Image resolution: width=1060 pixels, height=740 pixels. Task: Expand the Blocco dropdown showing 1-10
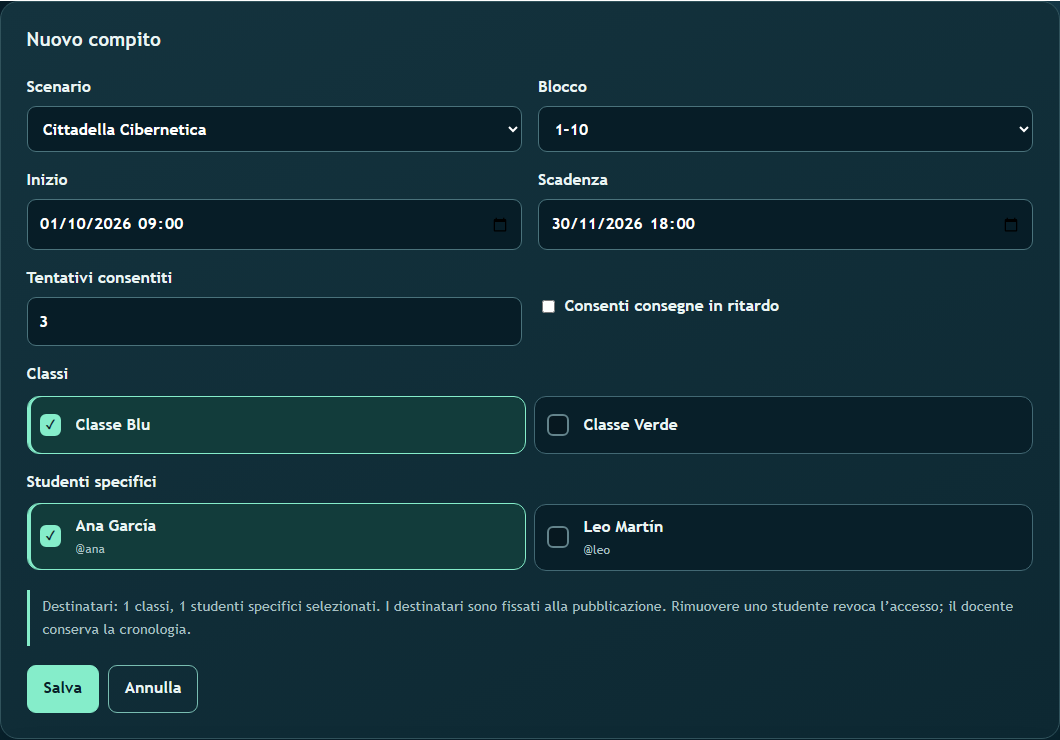click(785, 129)
